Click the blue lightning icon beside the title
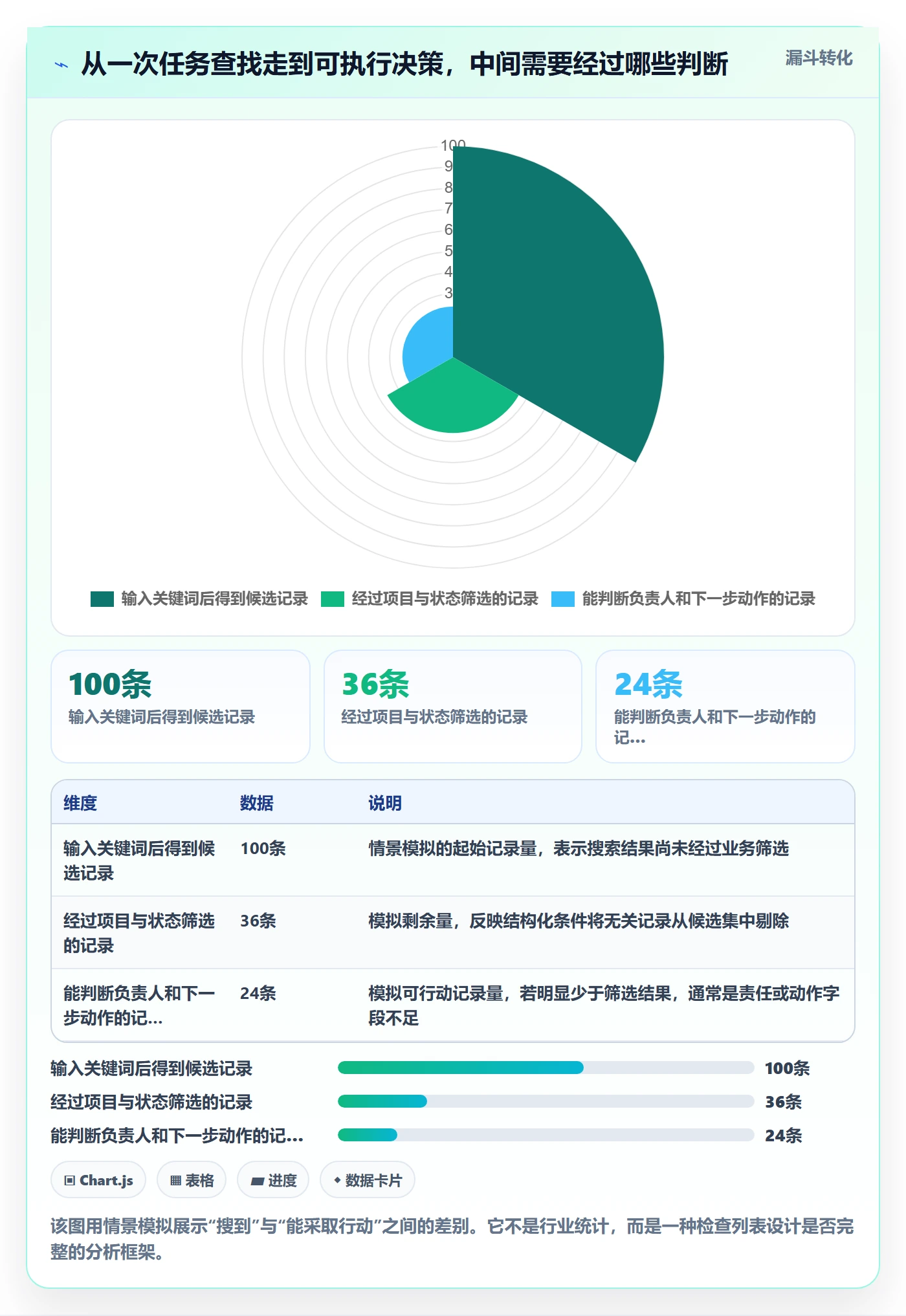This screenshot has width=906, height=1316. 61,65
